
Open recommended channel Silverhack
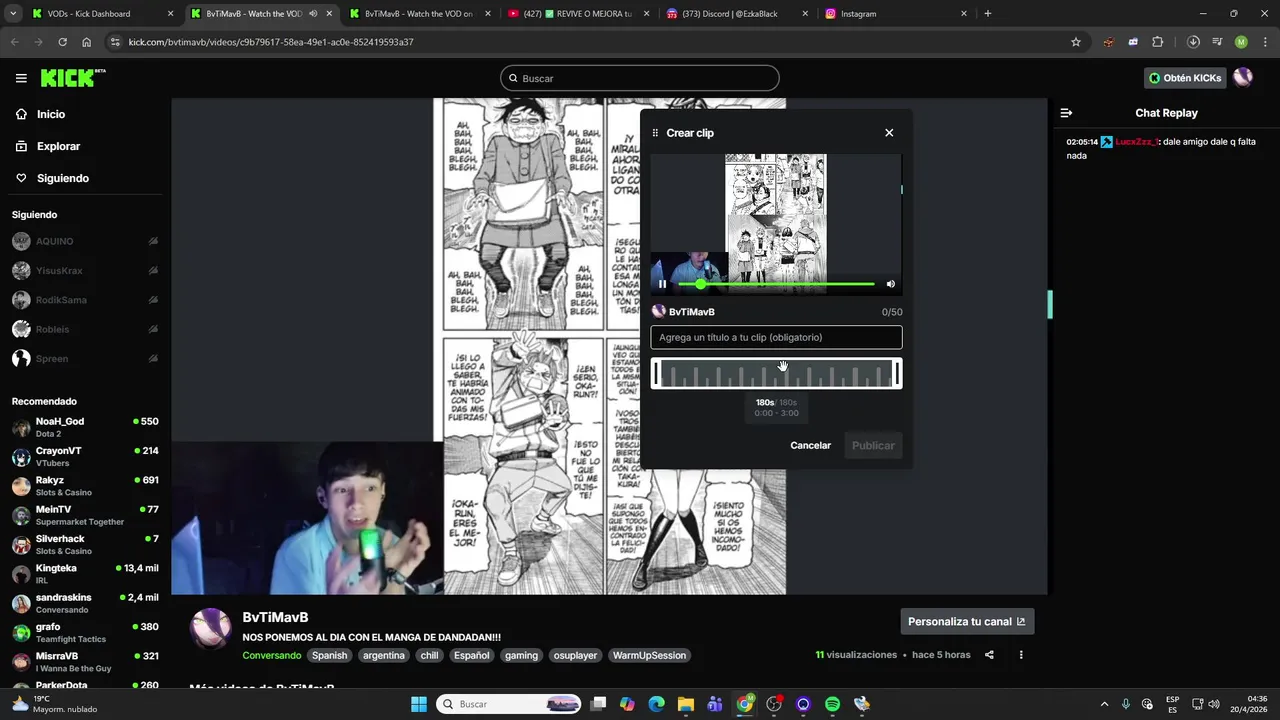point(84,545)
